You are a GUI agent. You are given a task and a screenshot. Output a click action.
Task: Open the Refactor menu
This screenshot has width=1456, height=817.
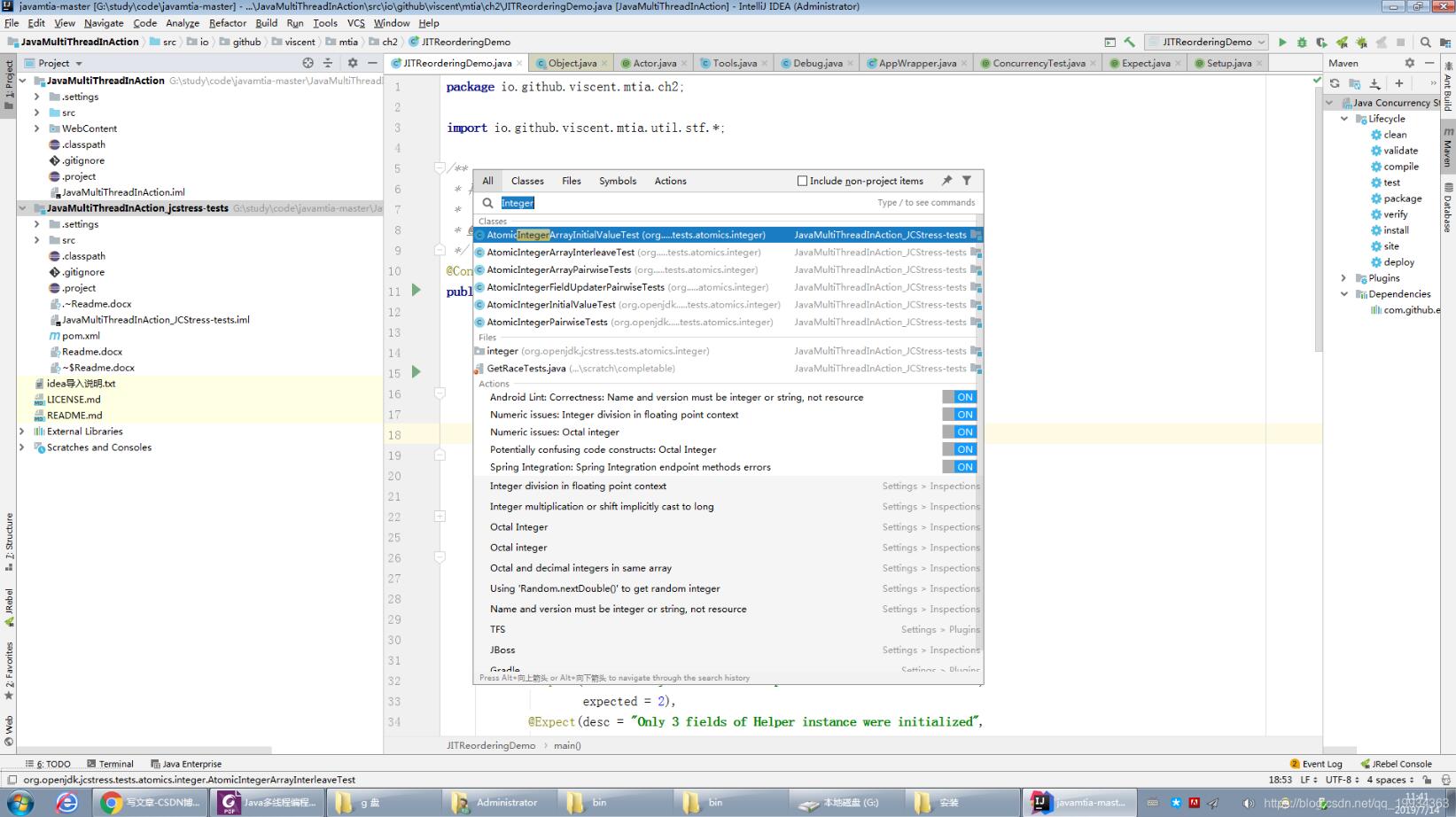coord(228,23)
